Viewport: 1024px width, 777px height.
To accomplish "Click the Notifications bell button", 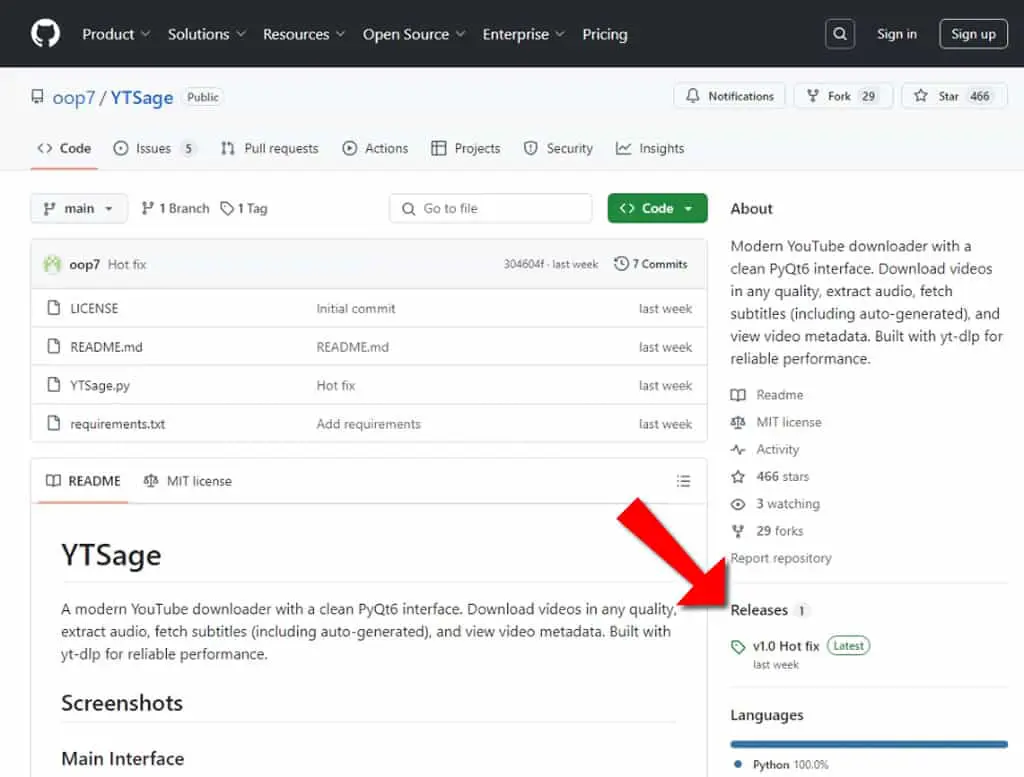I will coord(729,96).
